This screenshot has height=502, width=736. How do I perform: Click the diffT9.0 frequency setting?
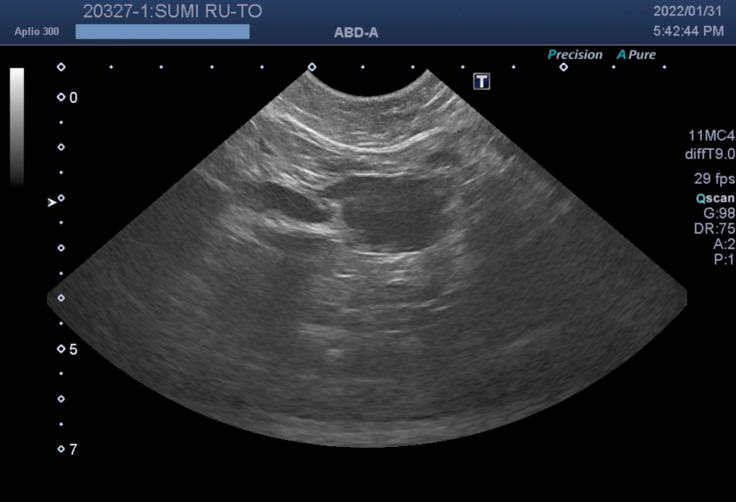pyautogui.click(x=706, y=152)
